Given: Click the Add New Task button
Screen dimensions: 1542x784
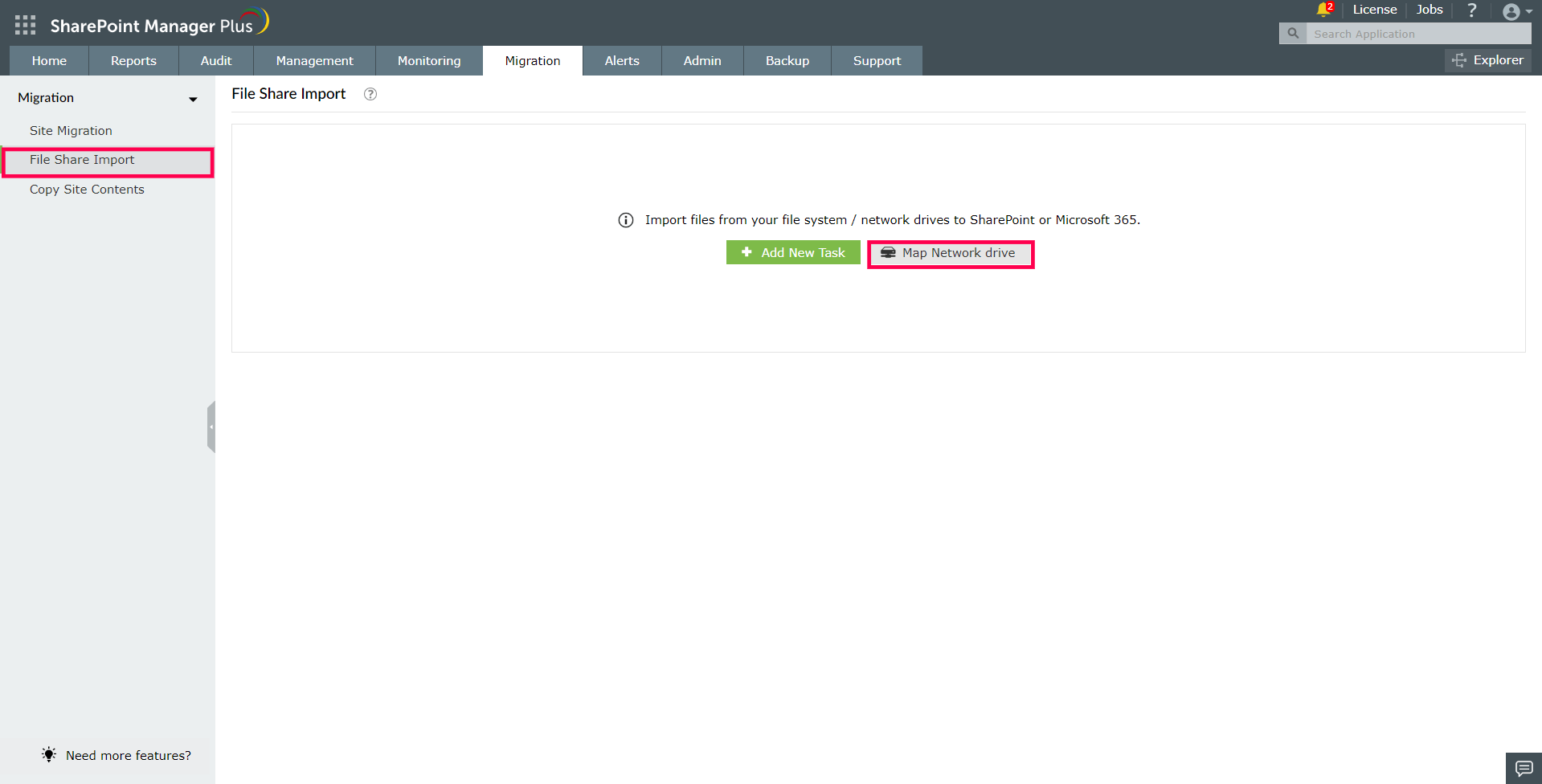Looking at the screenshot, I should point(792,252).
